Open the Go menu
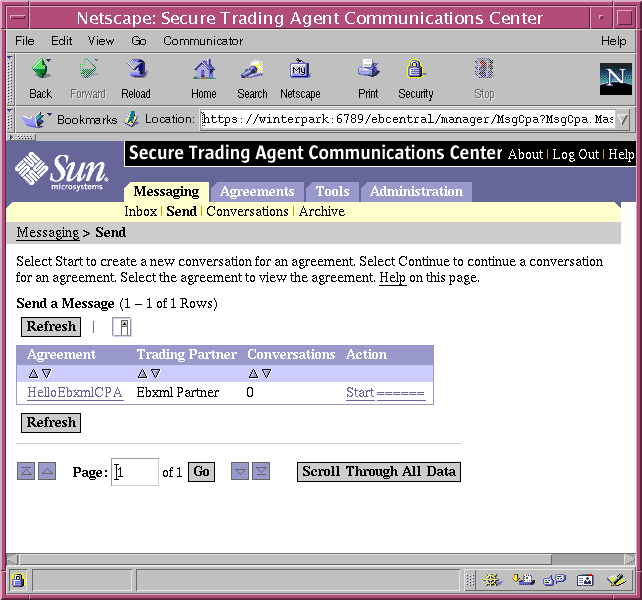Viewport: 642px width, 600px height. pos(138,41)
